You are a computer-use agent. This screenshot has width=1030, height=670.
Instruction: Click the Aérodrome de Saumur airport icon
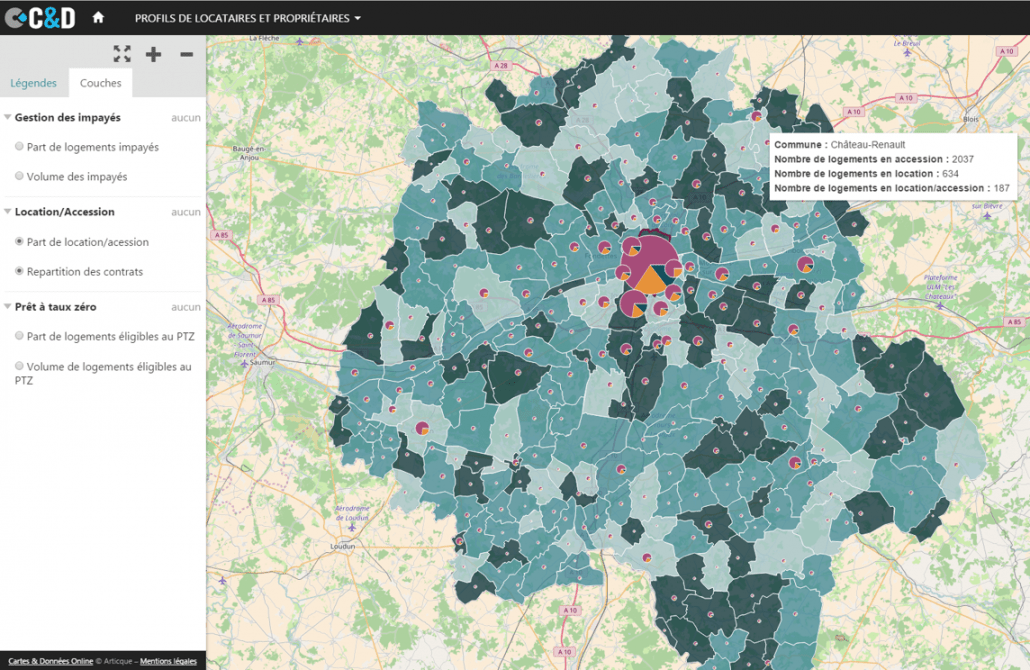(244, 363)
